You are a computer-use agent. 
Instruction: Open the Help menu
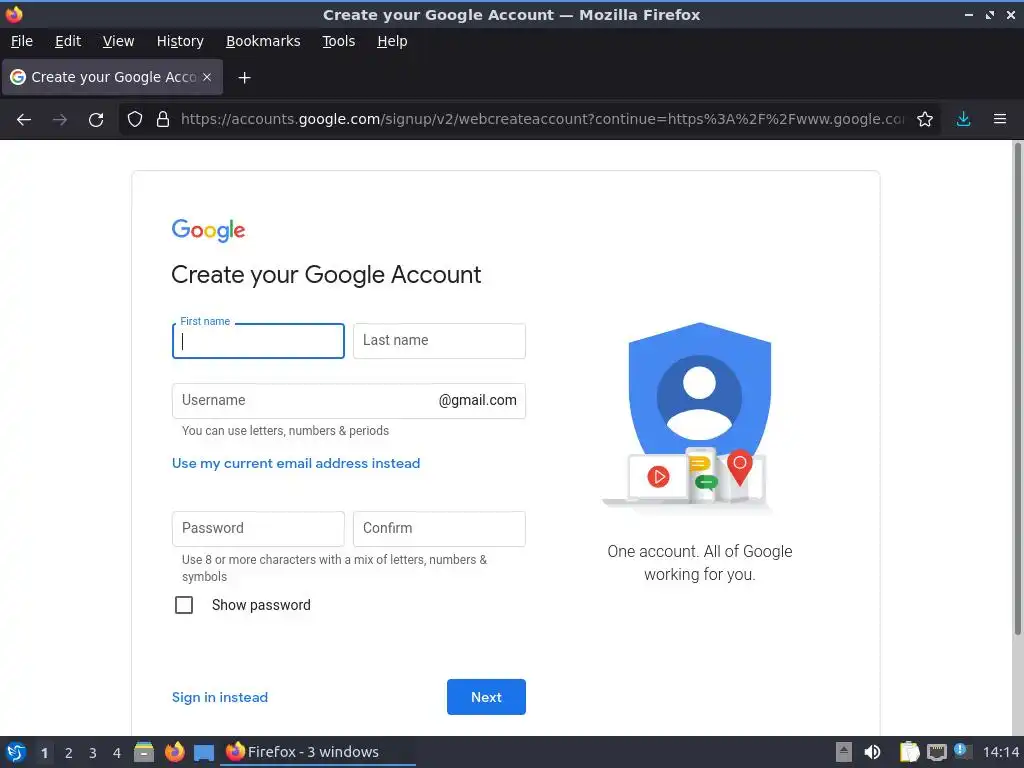[x=392, y=41]
